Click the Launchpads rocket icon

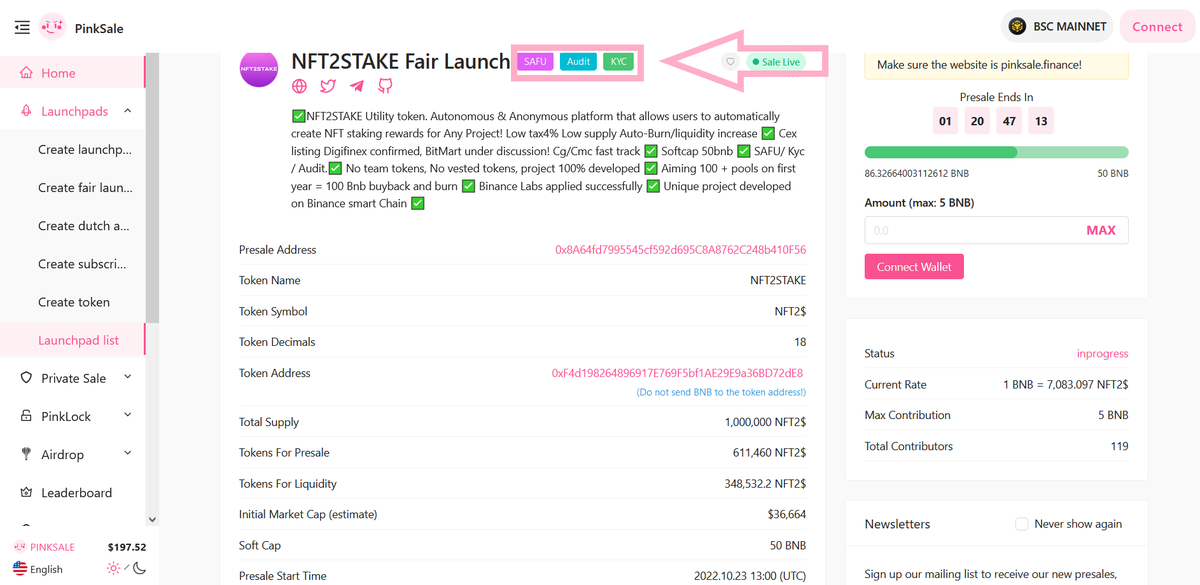click(26, 111)
